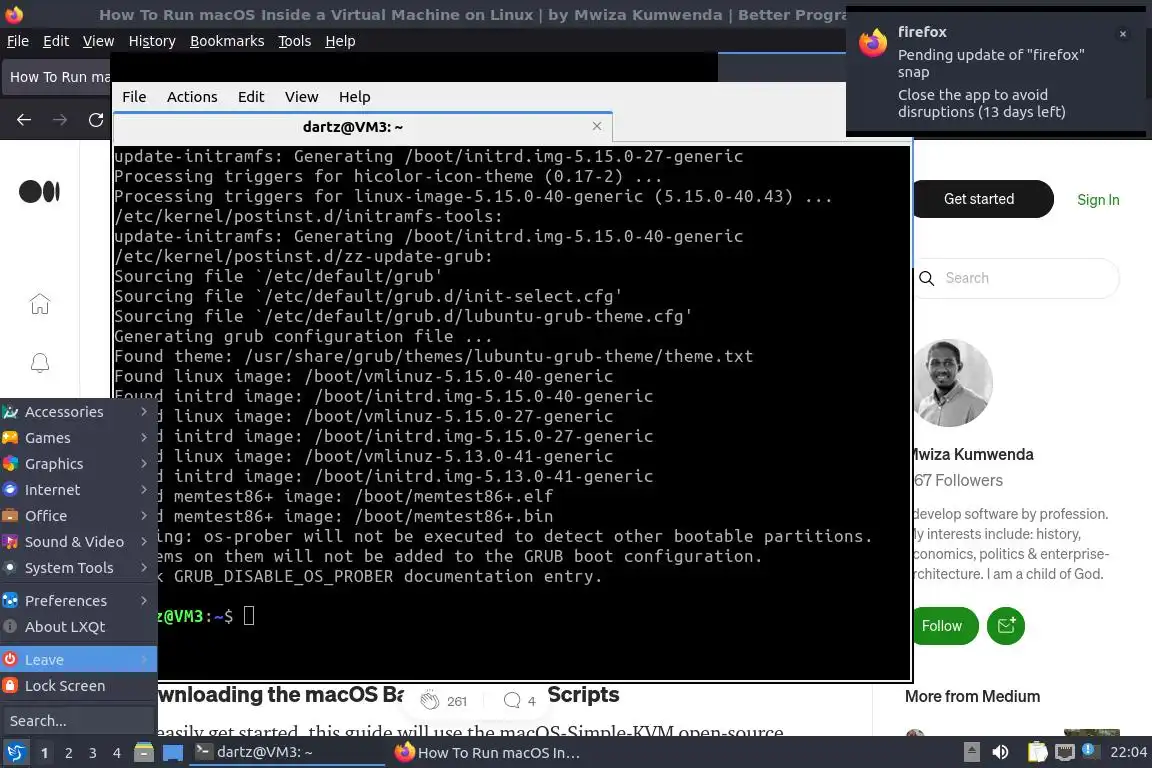
Task: Launch the file manager from taskbar
Action: pos(144,753)
